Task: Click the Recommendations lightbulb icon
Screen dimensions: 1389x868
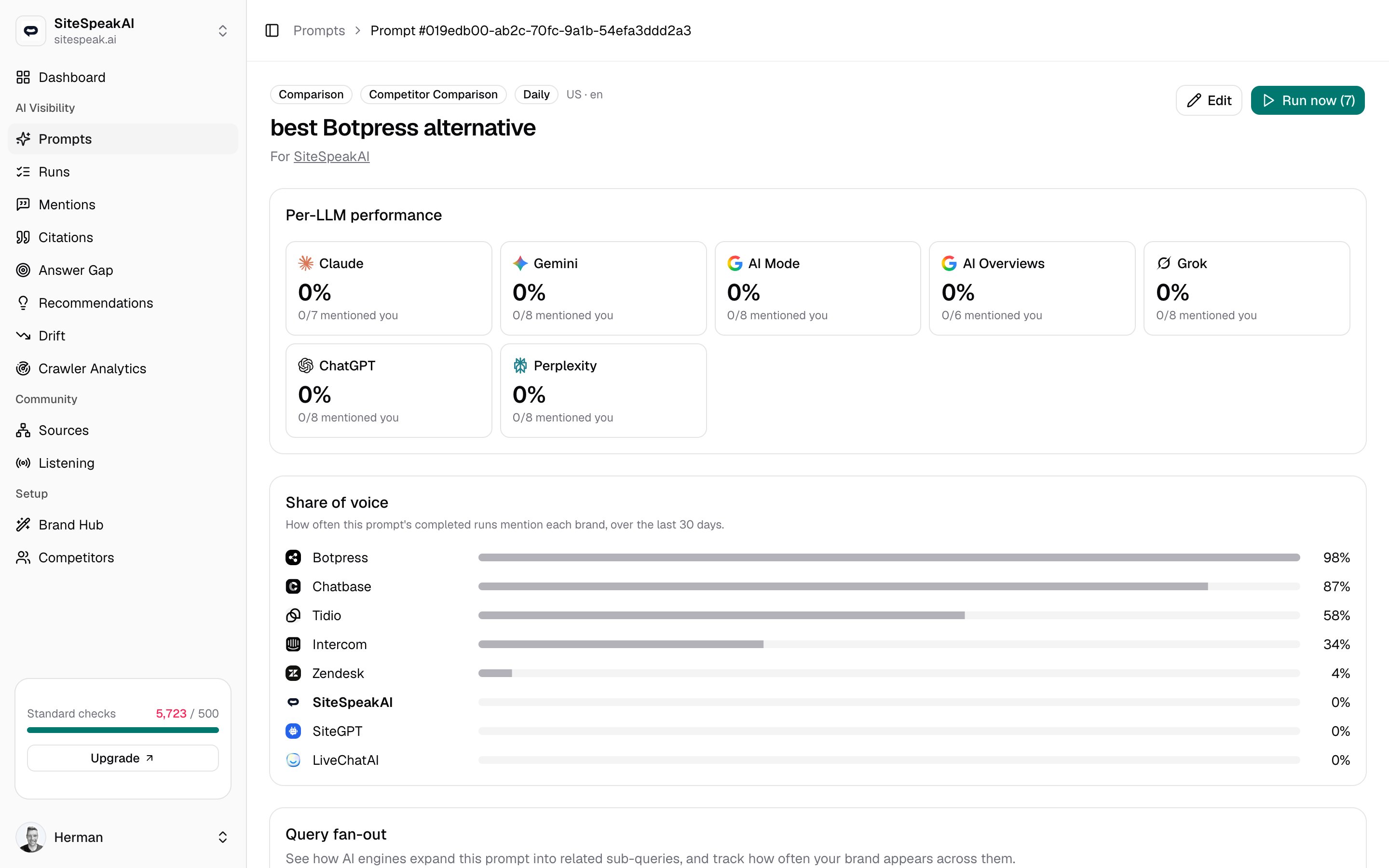Action: 23,302
